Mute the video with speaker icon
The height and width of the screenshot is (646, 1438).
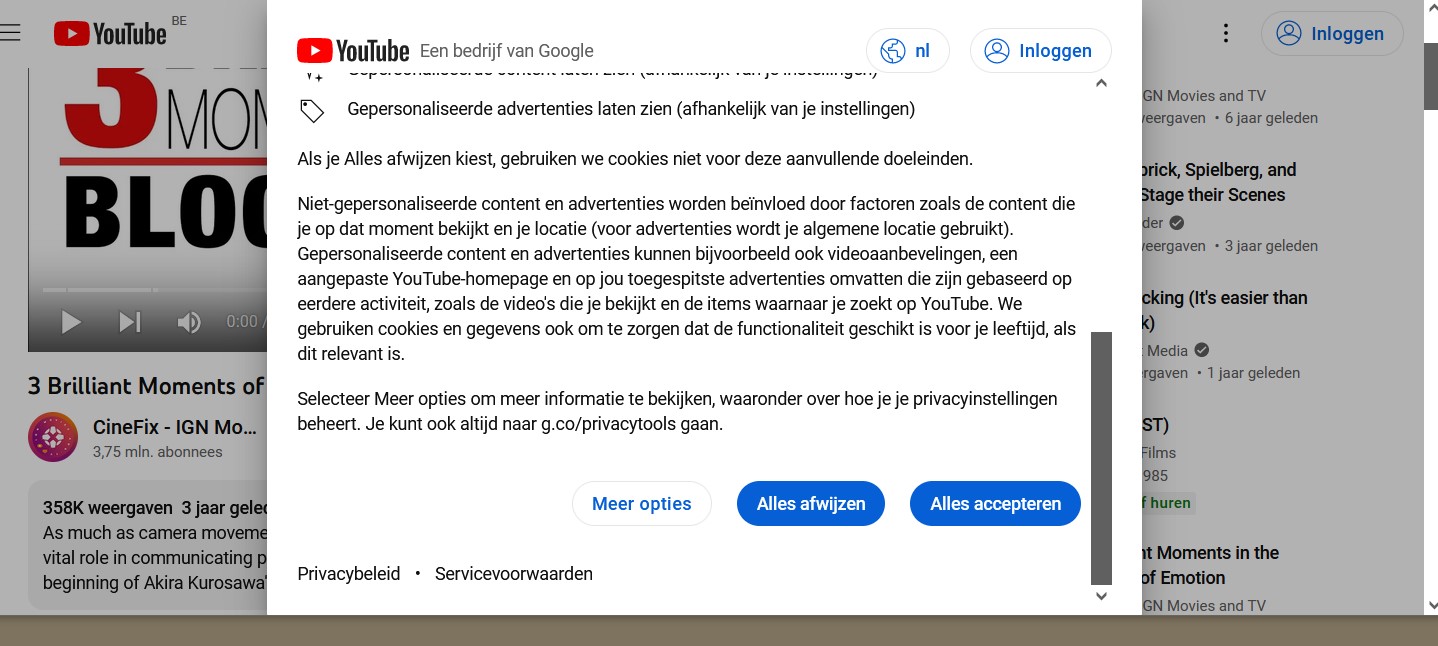coord(189,322)
